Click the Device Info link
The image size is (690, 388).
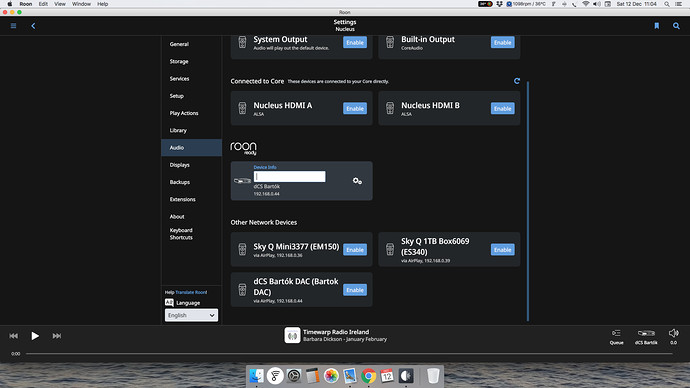pos(265,167)
